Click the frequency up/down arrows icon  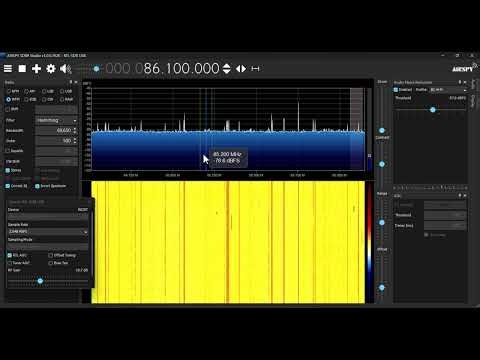click(226, 69)
